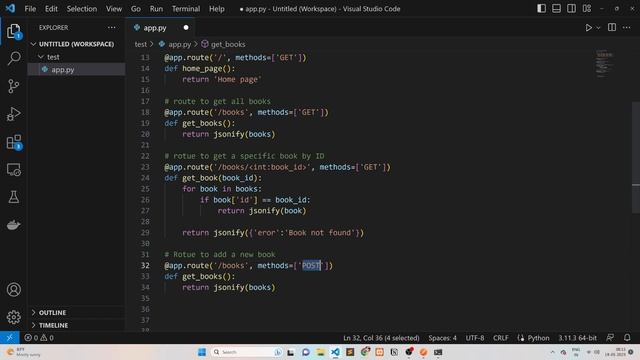The width and height of the screenshot is (640, 360).
Task: Click the Run Python File play button
Action: click(588, 28)
